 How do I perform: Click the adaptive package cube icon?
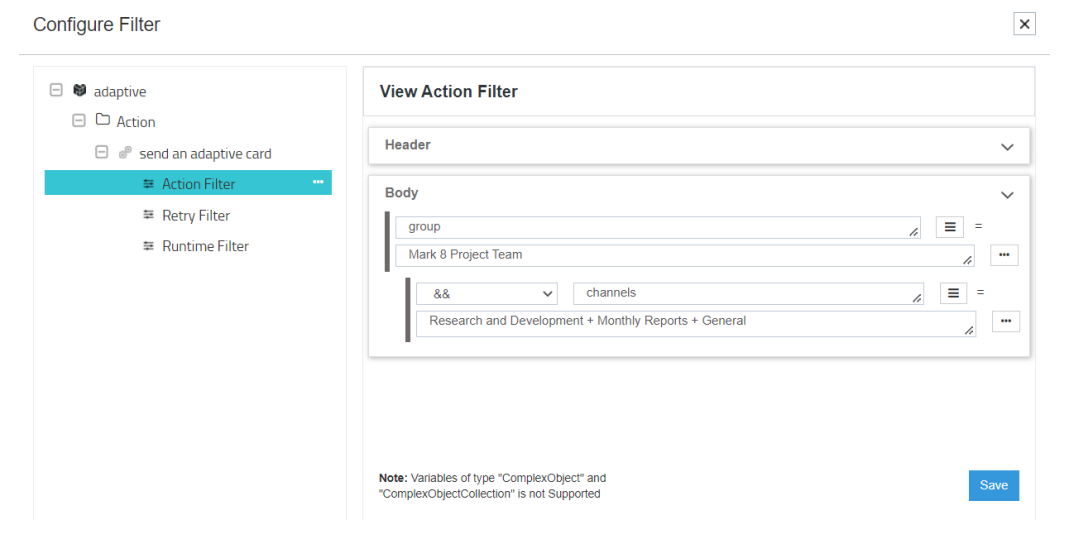click(80, 91)
